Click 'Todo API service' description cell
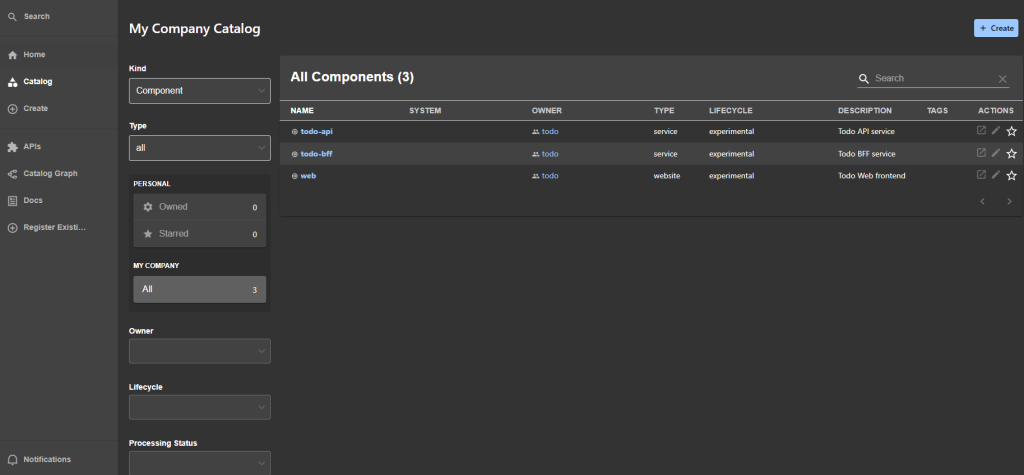Image resolution: width=1024 pixels, height=475 pixels. [x=866, y=131]
